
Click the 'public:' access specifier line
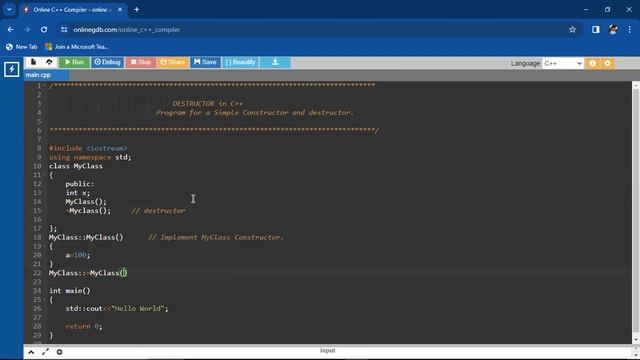(80, 184)
